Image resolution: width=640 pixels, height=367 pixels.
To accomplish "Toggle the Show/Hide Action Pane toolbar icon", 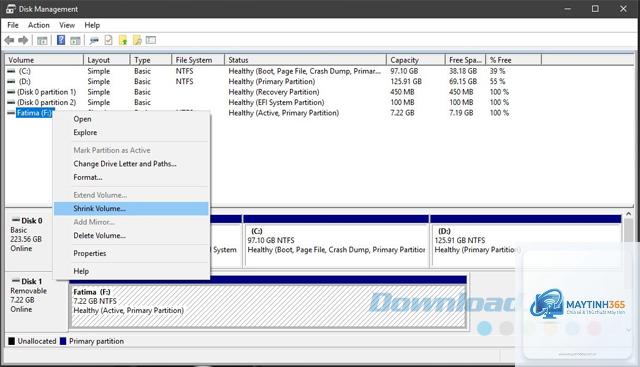I will tap(75, 40).
